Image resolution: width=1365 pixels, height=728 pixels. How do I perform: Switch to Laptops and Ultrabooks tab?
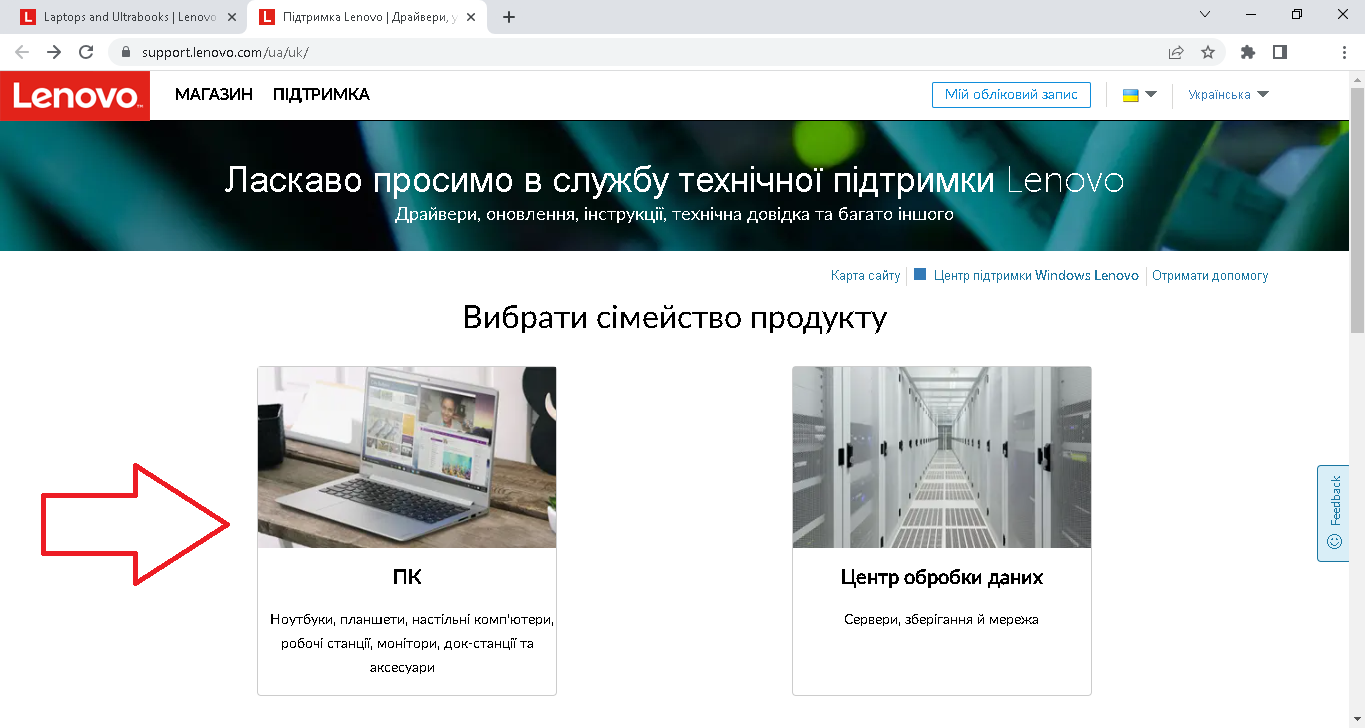click(129, 17)
